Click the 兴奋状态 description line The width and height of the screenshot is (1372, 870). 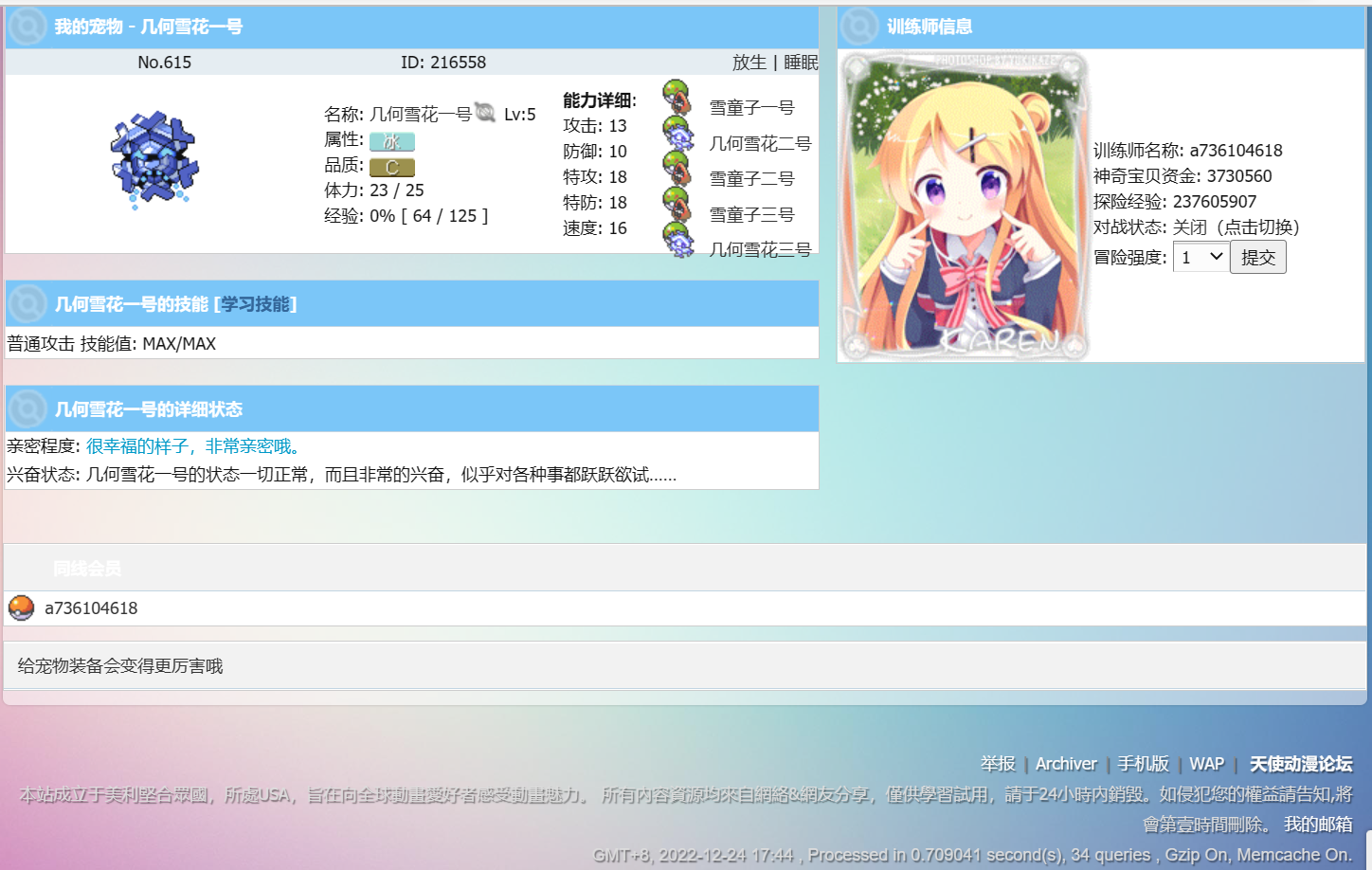(341, 474)
